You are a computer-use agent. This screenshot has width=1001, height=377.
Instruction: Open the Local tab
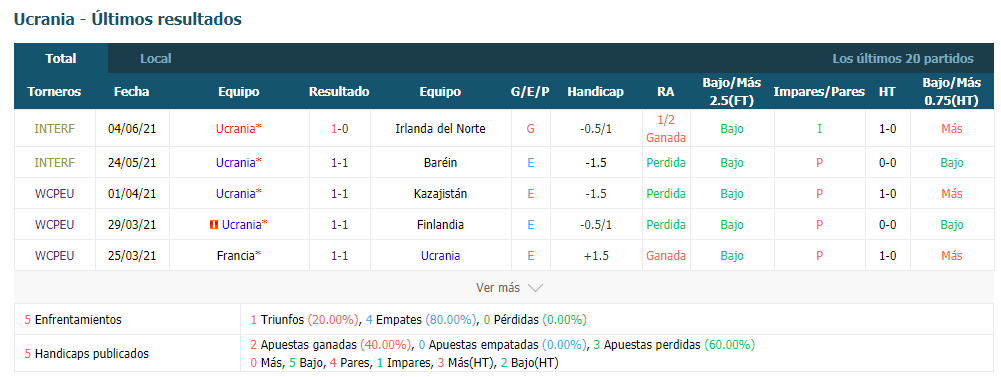156,59
